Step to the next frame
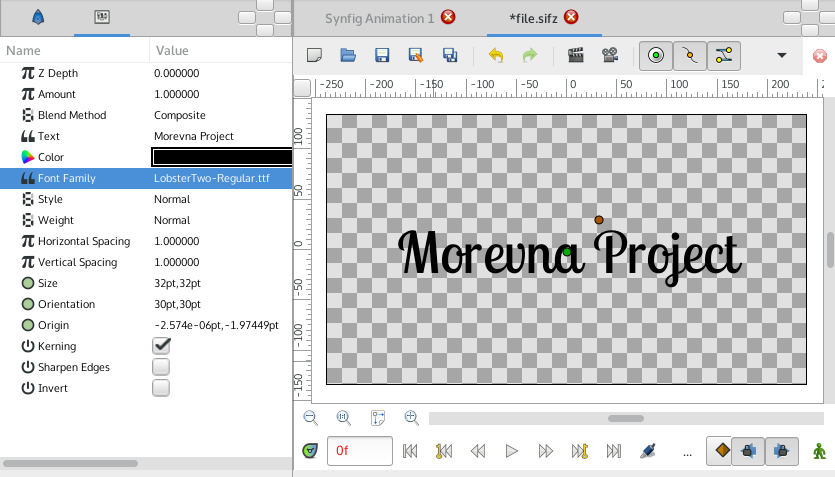The width and height of the screenshot is (835, 477). [x=545, y=451]
